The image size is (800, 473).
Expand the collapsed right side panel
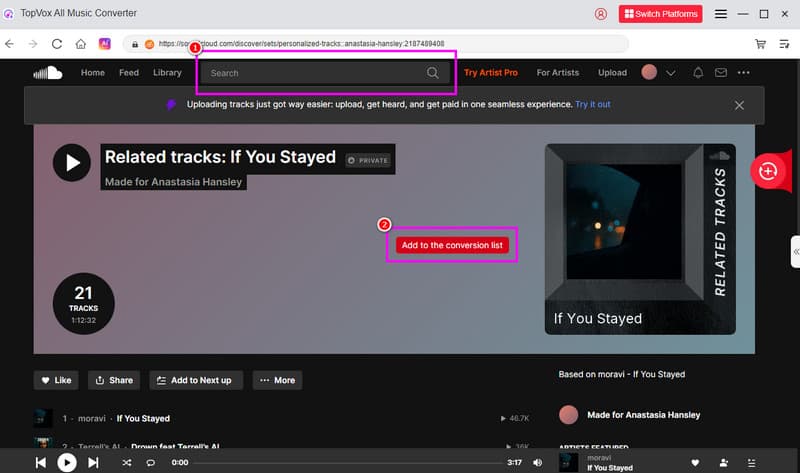[x=795, y=252]
